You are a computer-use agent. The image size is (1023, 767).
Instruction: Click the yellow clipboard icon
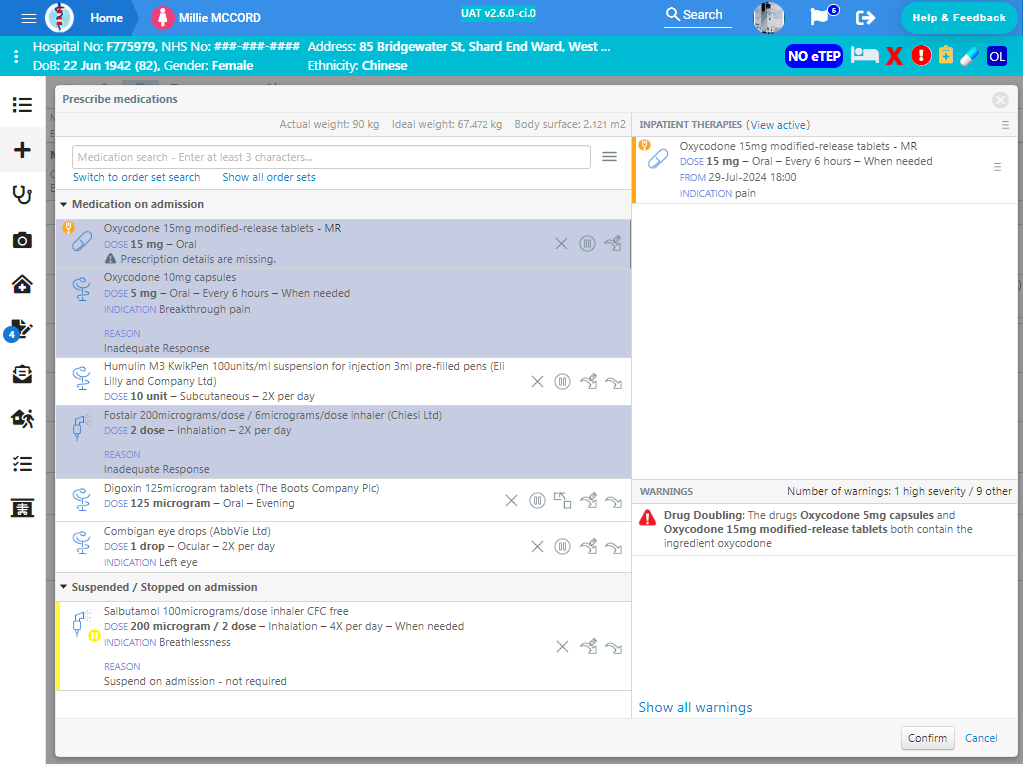[945, 55]
